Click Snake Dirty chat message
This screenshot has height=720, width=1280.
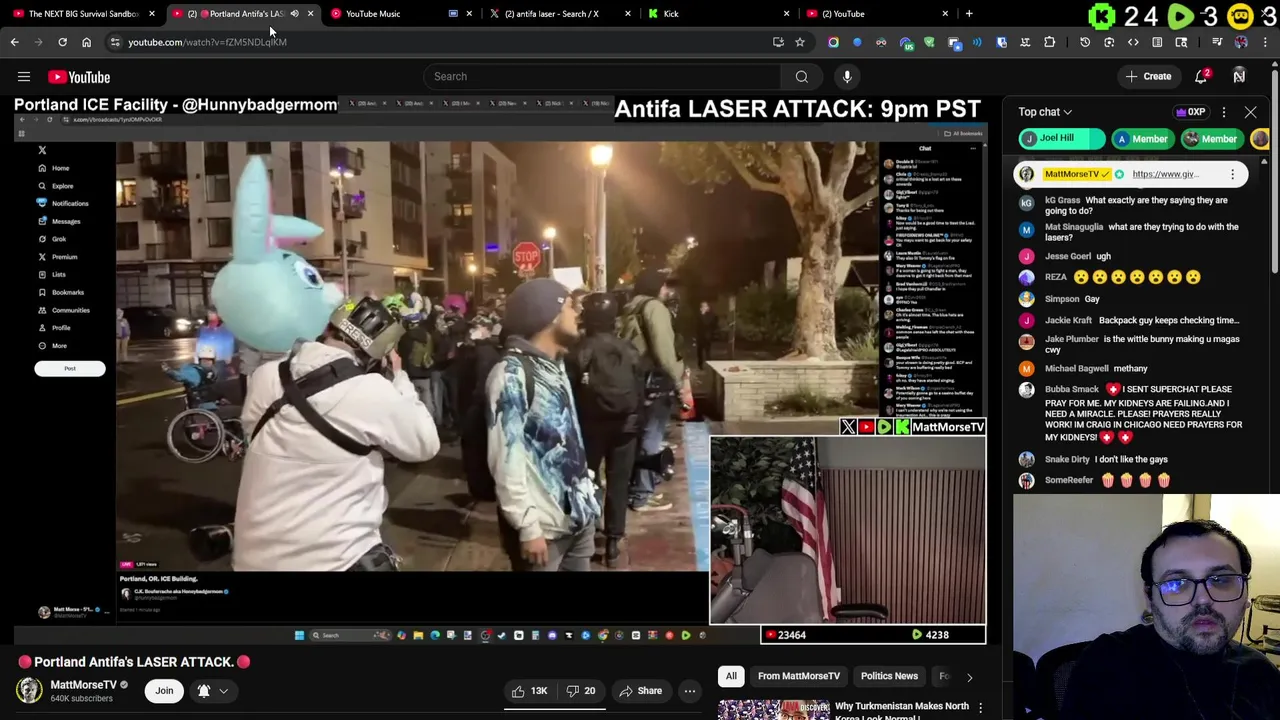point(1131,459)
